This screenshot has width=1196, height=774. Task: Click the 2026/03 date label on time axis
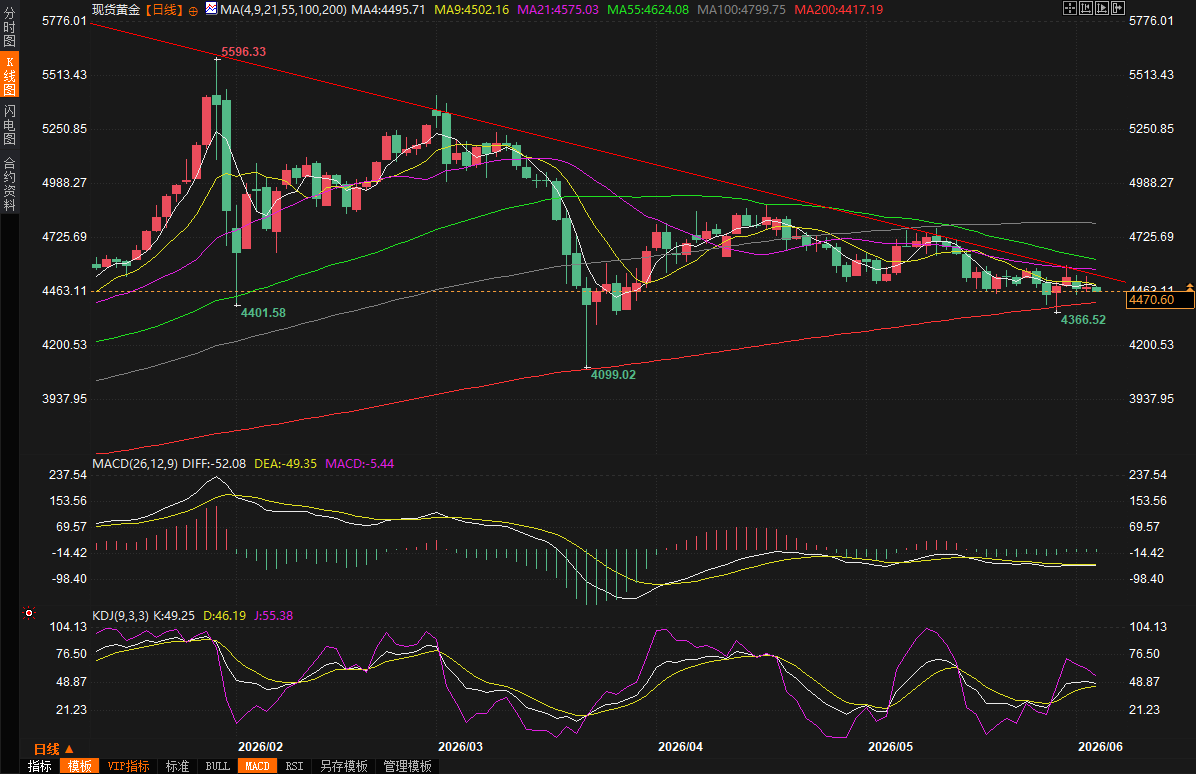(460, 747)
